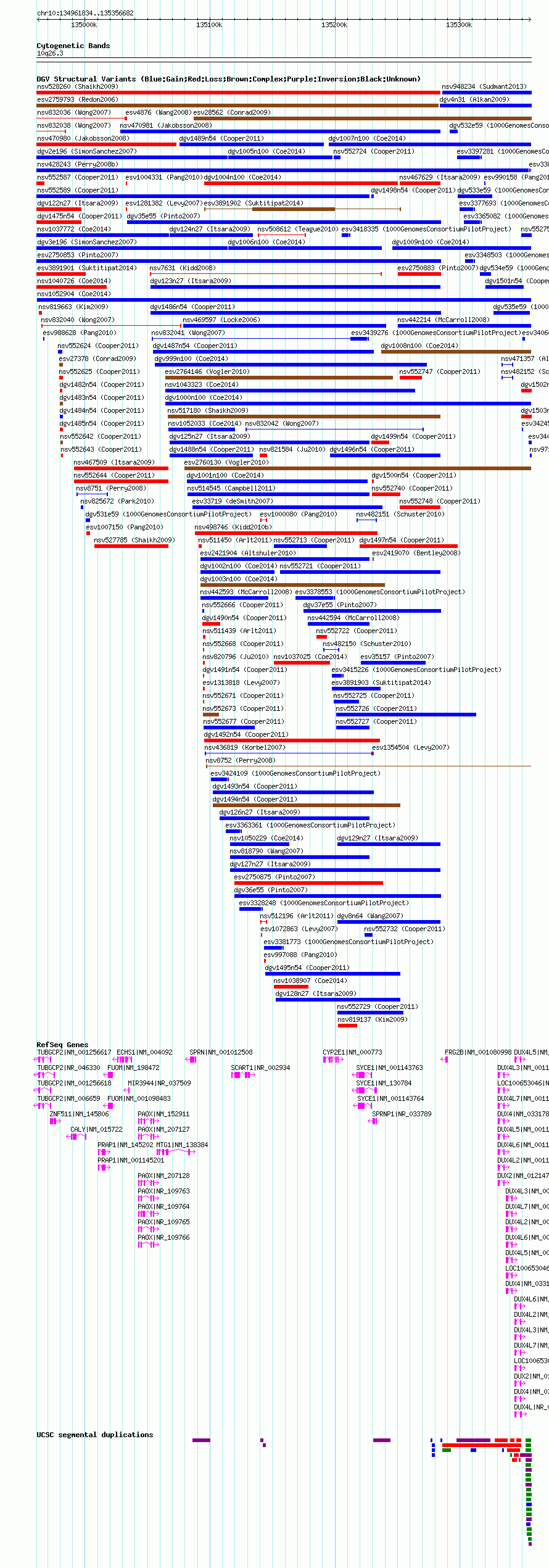
Task: Select variant nsv528260 (Shaikh2009) label
Action: coord(78,86)
